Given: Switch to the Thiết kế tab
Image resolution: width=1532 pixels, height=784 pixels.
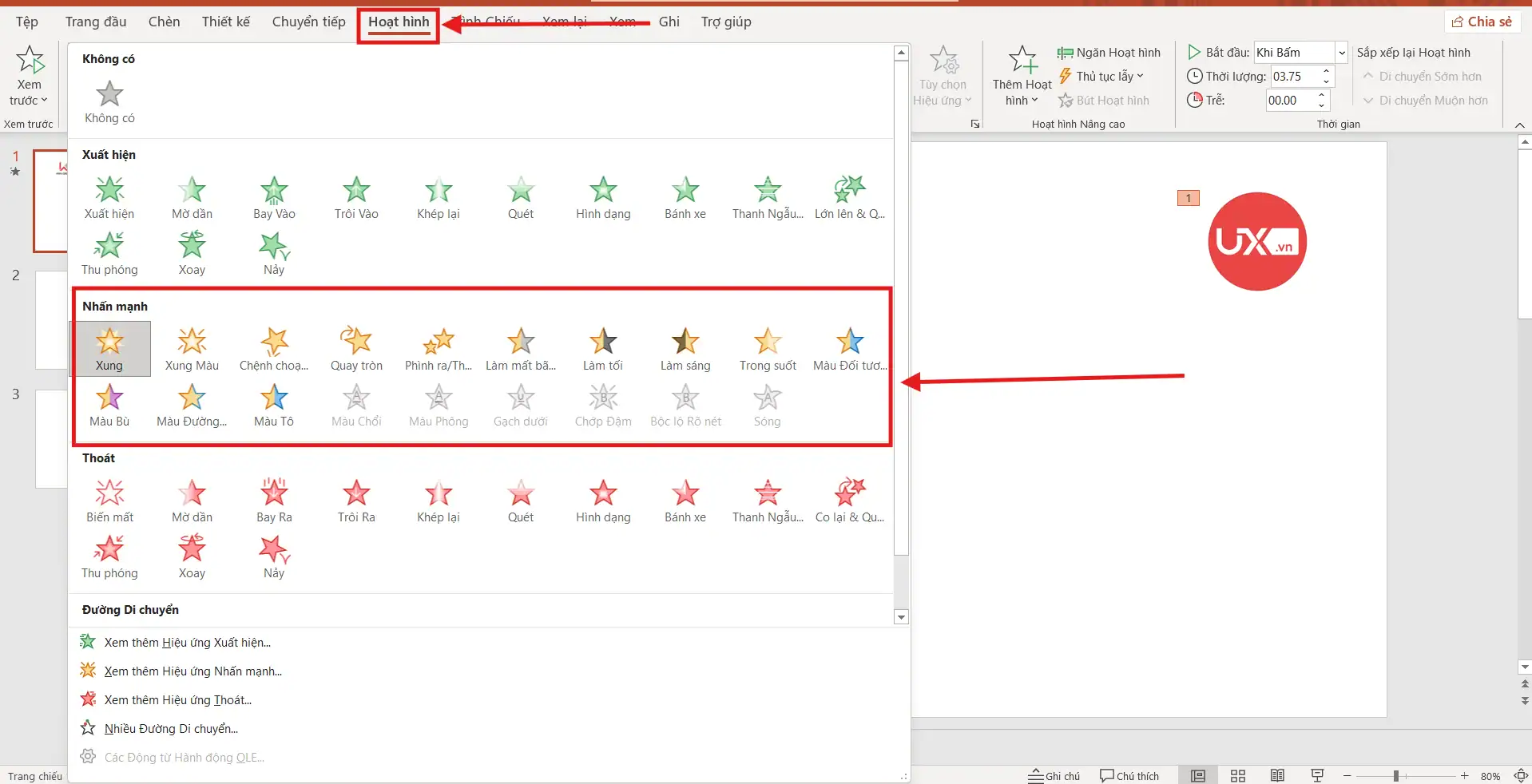Looking at the screenshot, I should [225, 22].
